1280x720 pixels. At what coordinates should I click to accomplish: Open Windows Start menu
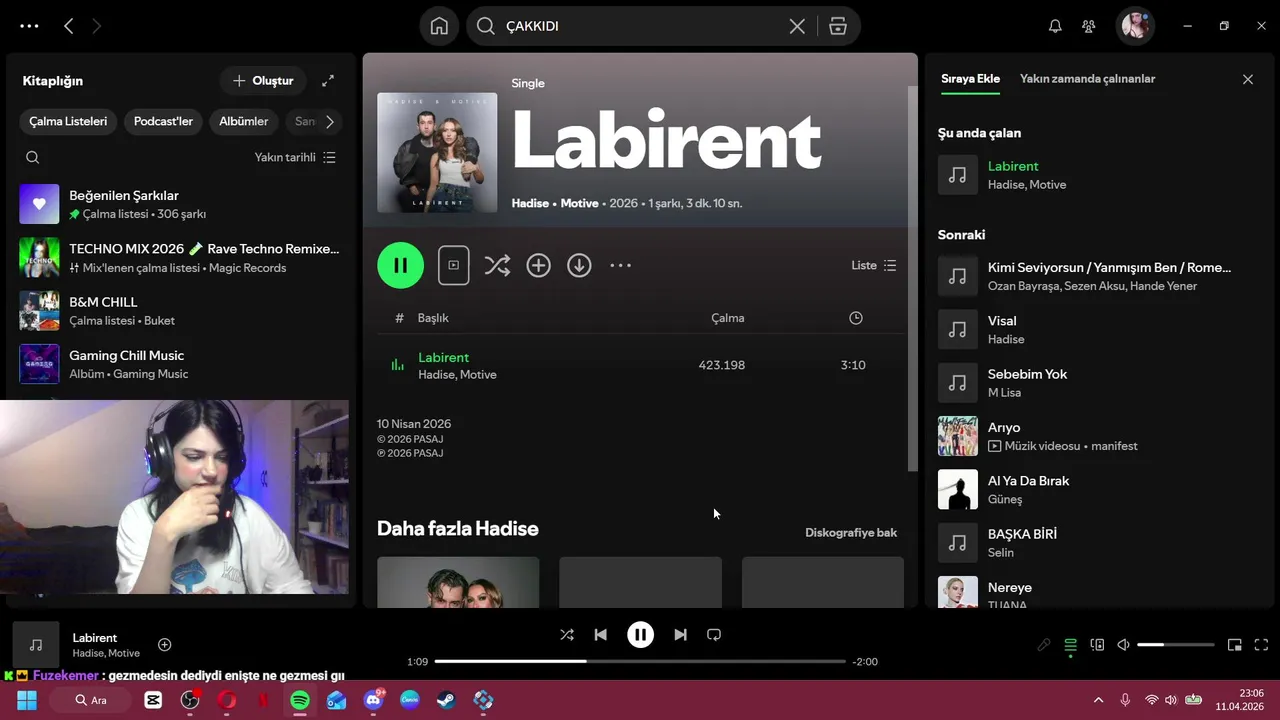coord(27,700)
